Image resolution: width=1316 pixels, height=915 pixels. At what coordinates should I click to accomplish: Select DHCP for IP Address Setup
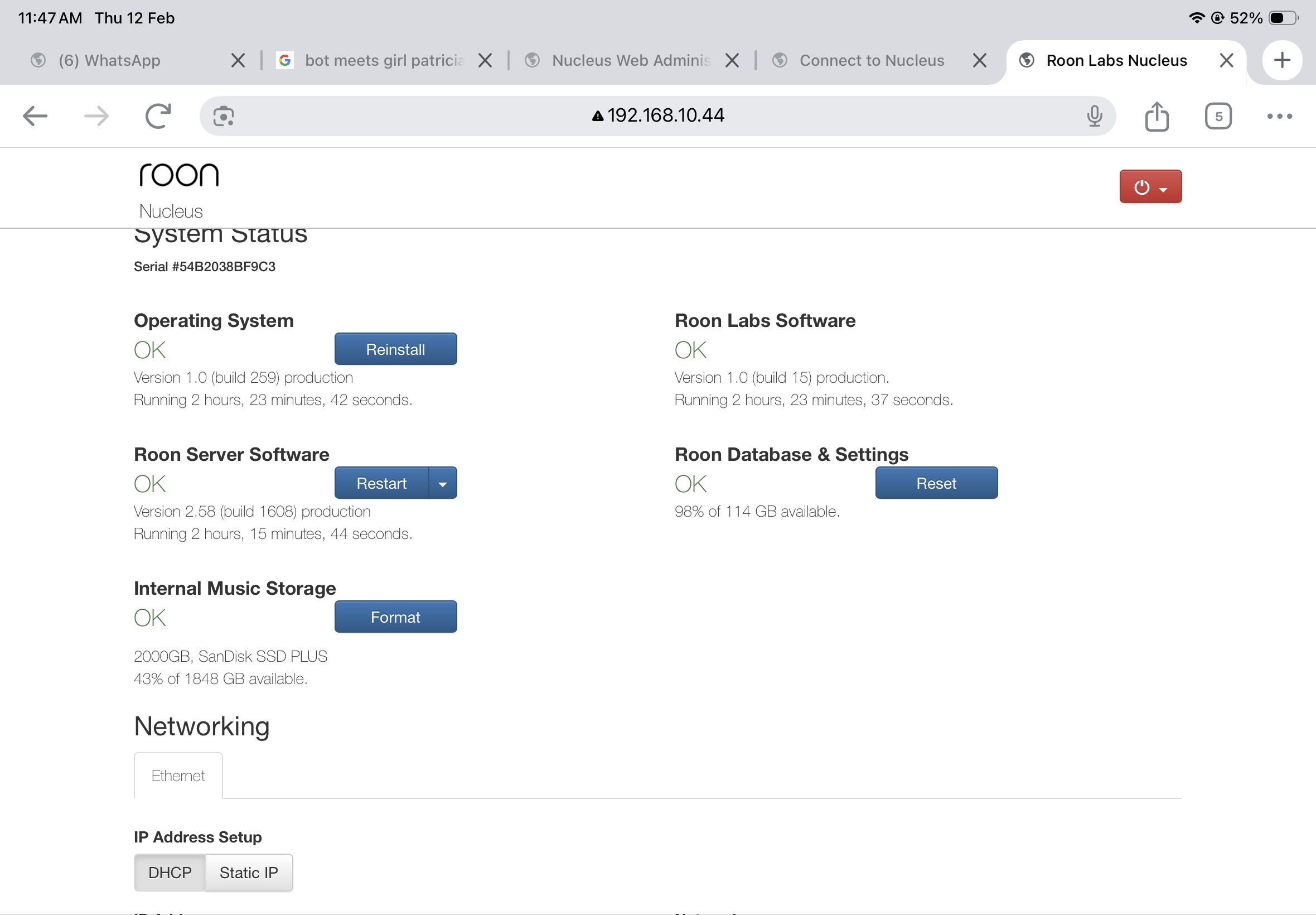tap(170, 873)
